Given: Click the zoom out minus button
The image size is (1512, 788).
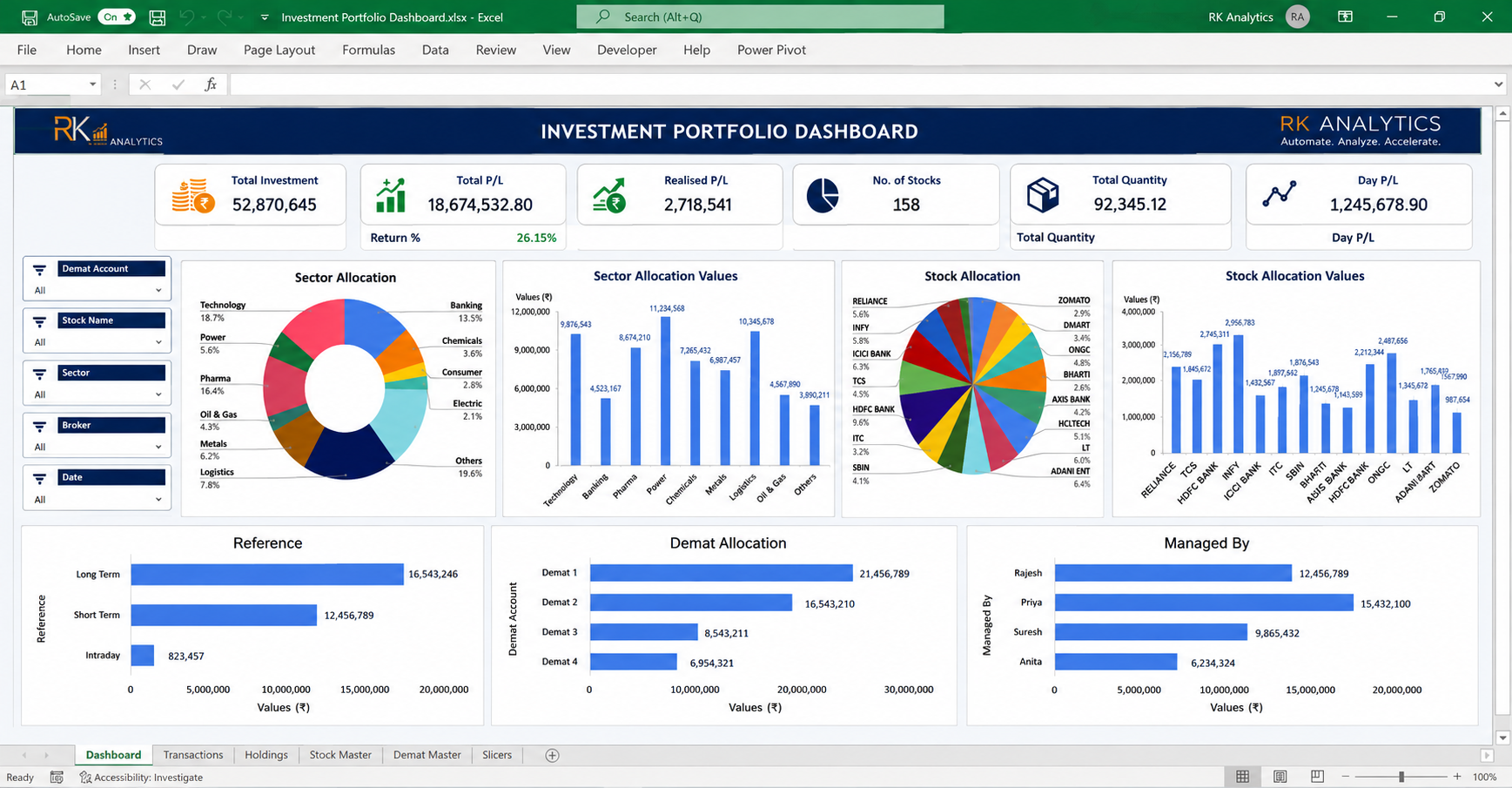Looking at the screenshot, I should pos(1346,776).
